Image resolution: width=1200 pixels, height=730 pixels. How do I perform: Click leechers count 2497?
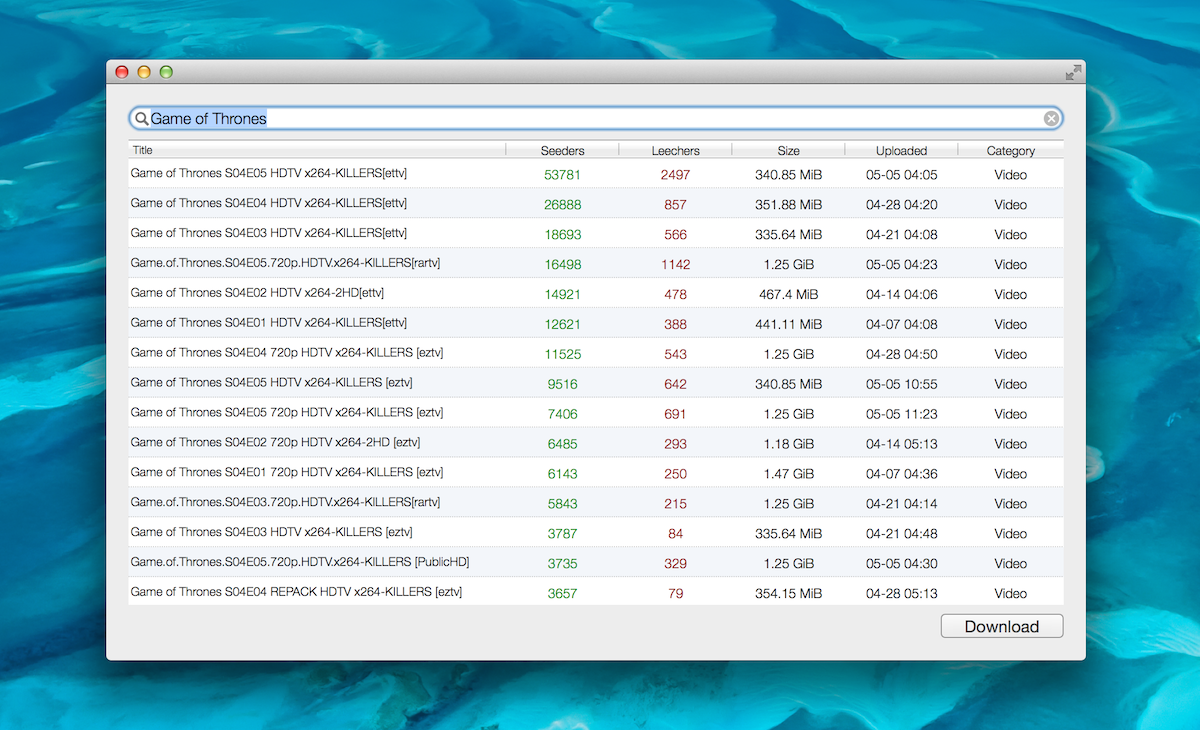tap(676, 175)
